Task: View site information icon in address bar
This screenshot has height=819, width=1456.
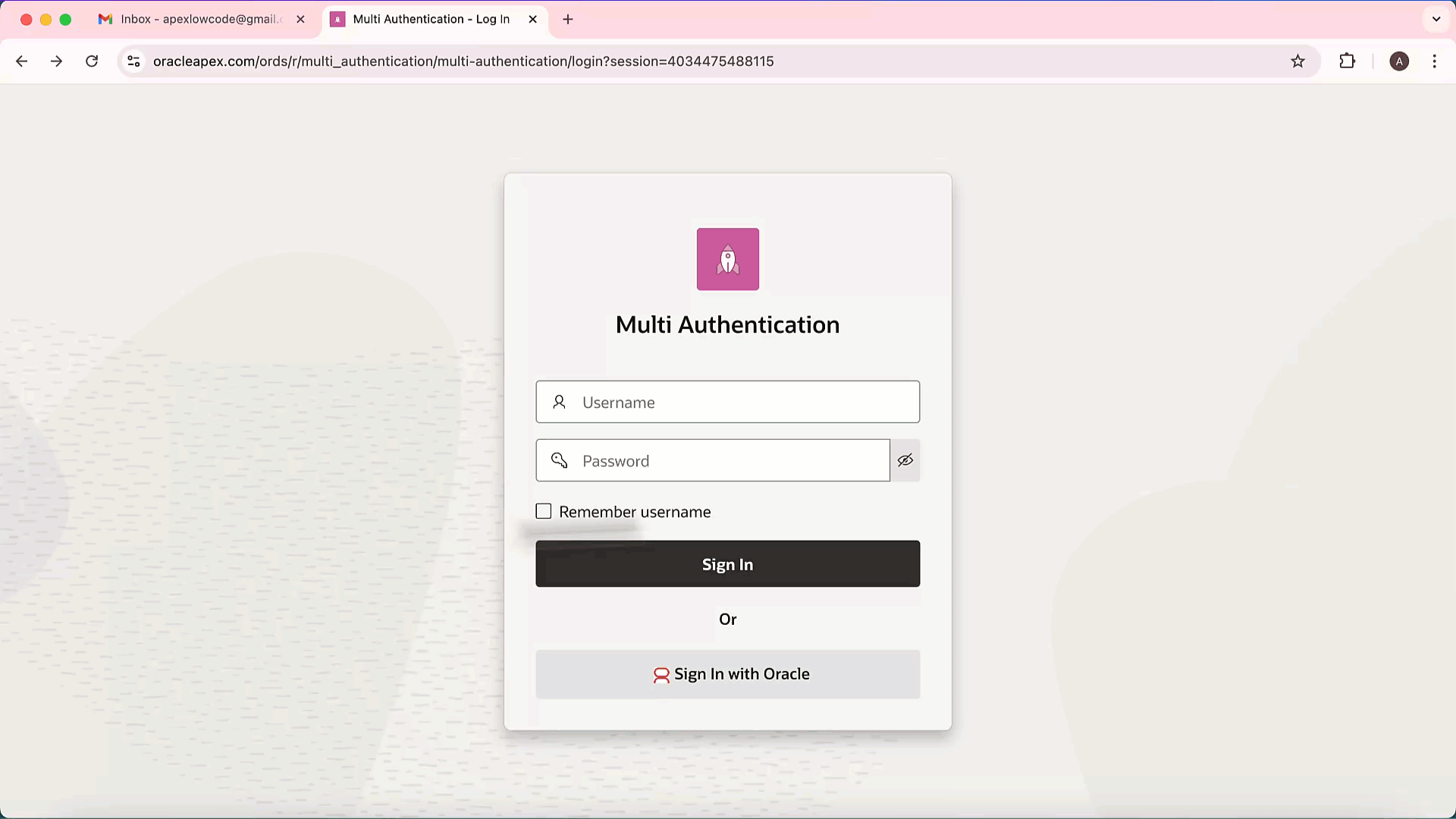Action: click(x=133, y=61)
